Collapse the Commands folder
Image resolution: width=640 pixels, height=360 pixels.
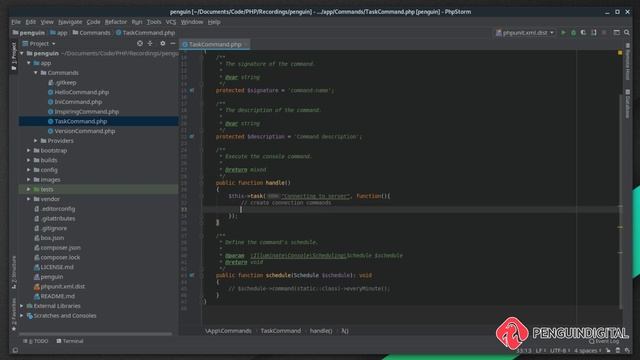point(36,73)
